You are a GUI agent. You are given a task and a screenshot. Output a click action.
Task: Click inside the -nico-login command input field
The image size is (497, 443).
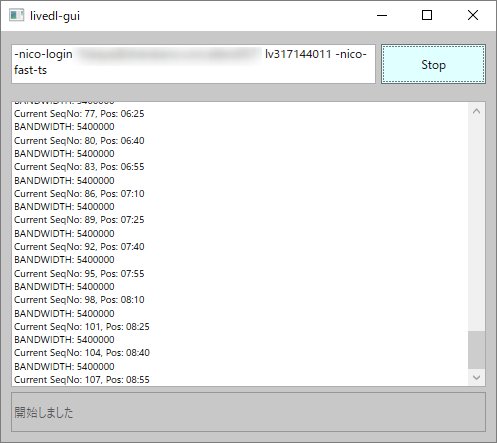point(193,64)
